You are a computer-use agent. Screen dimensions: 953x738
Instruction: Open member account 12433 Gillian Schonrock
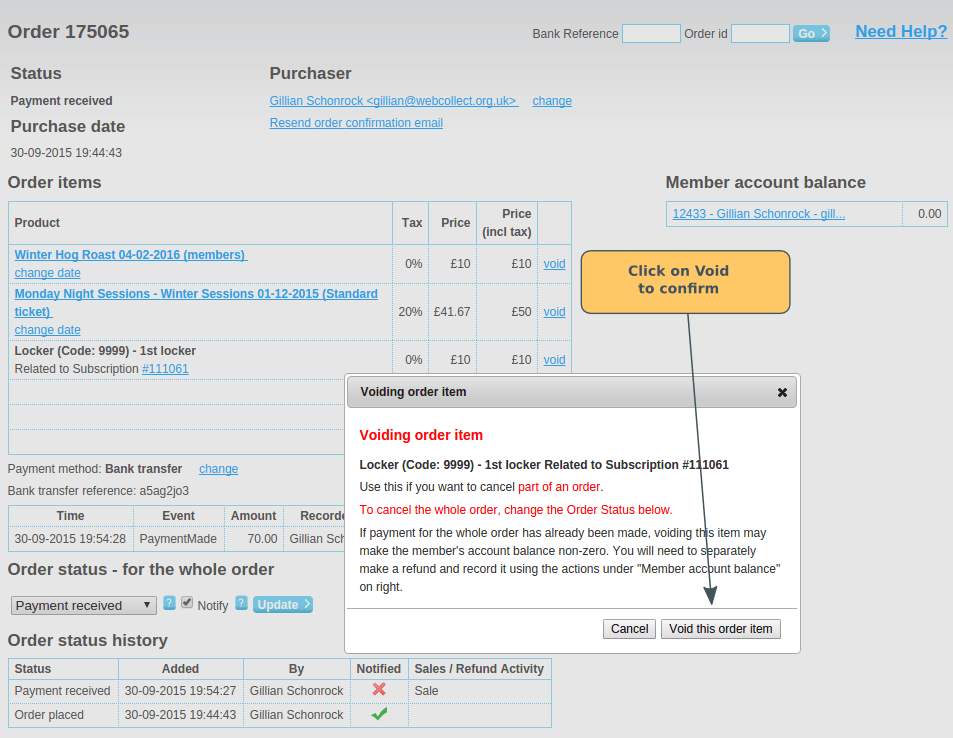point(759,214)
